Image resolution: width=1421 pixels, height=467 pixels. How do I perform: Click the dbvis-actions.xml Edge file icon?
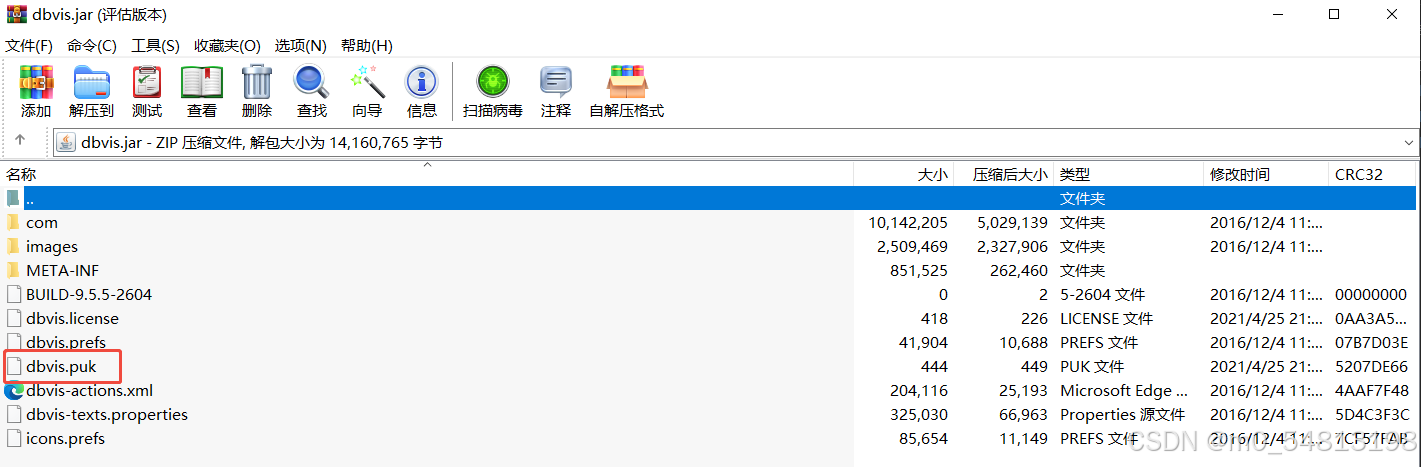(13, 390)
